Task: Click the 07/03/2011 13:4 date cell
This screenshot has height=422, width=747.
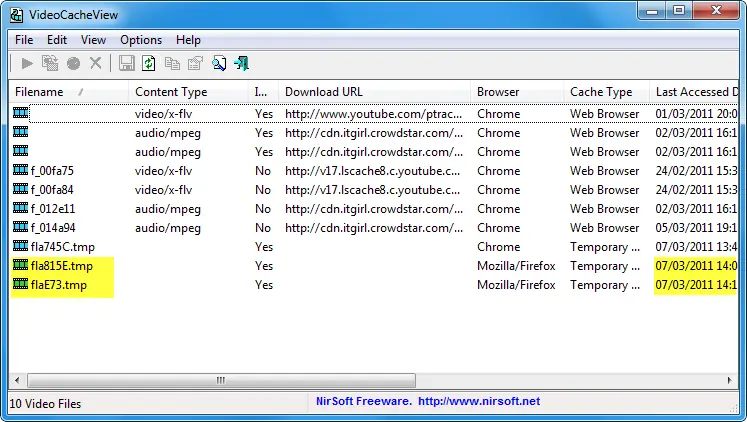Action: click(696, 247)
